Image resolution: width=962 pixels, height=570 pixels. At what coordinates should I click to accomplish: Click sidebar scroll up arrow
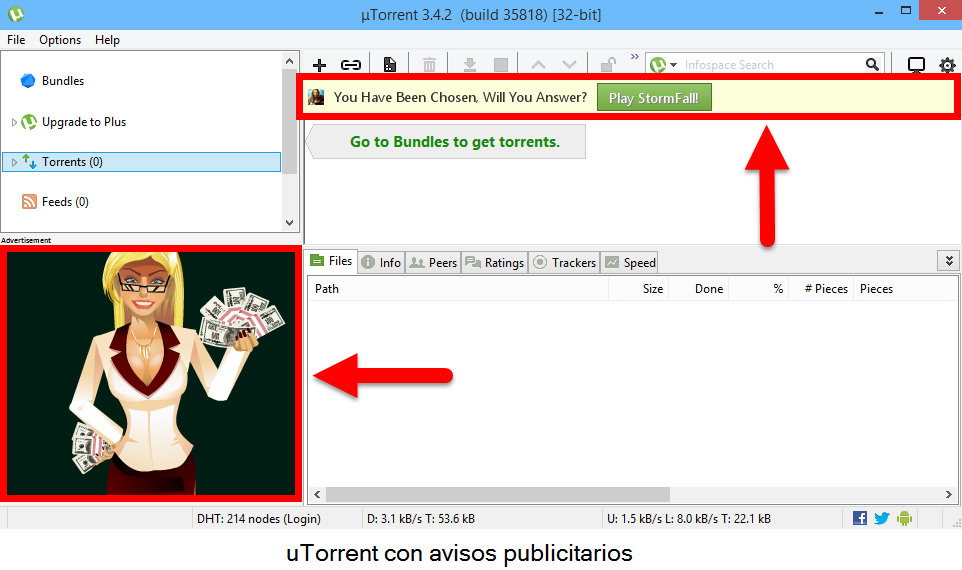point(290,61)
